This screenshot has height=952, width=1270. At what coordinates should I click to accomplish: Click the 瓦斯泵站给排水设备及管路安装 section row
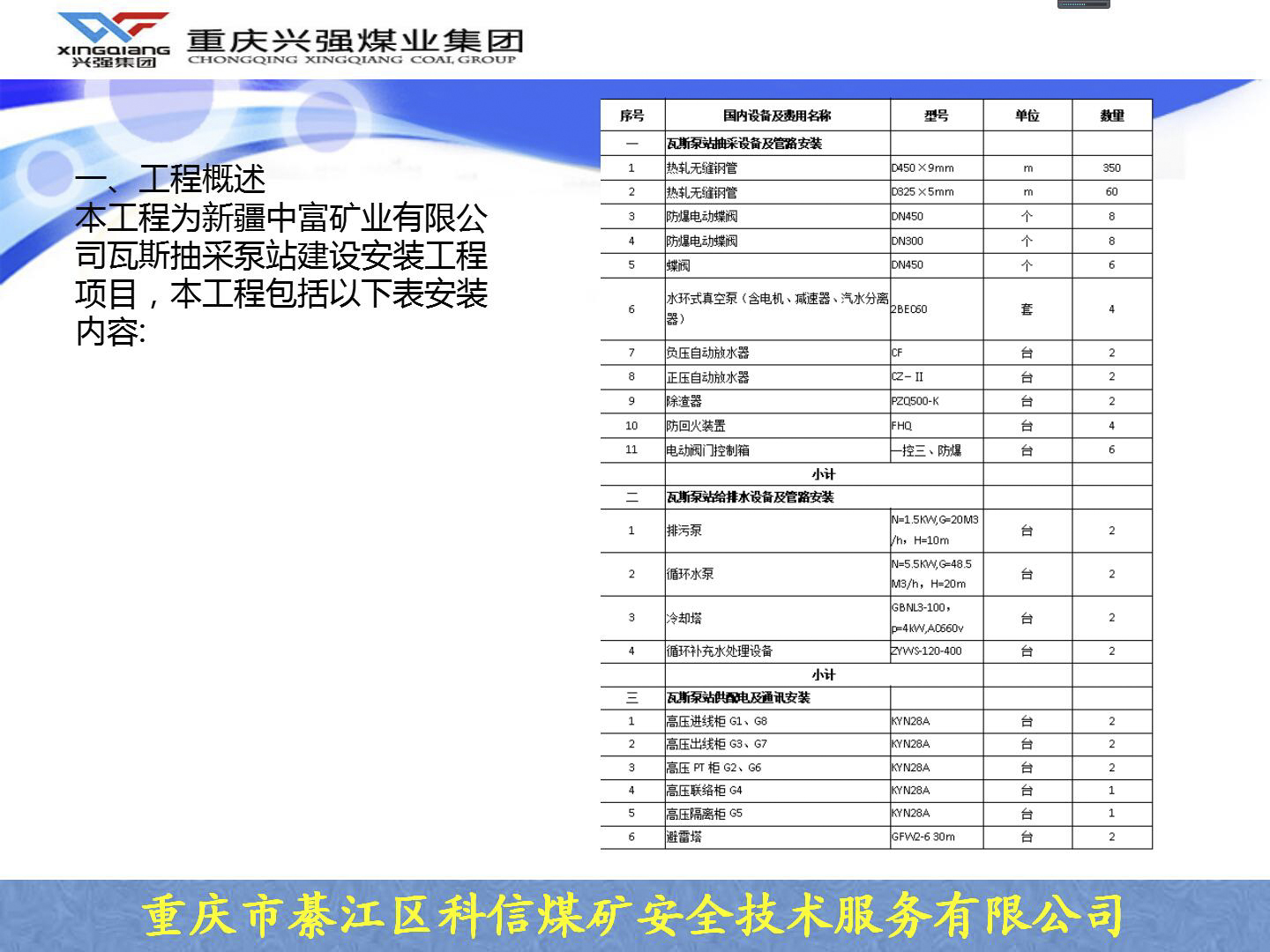point(750,497)
